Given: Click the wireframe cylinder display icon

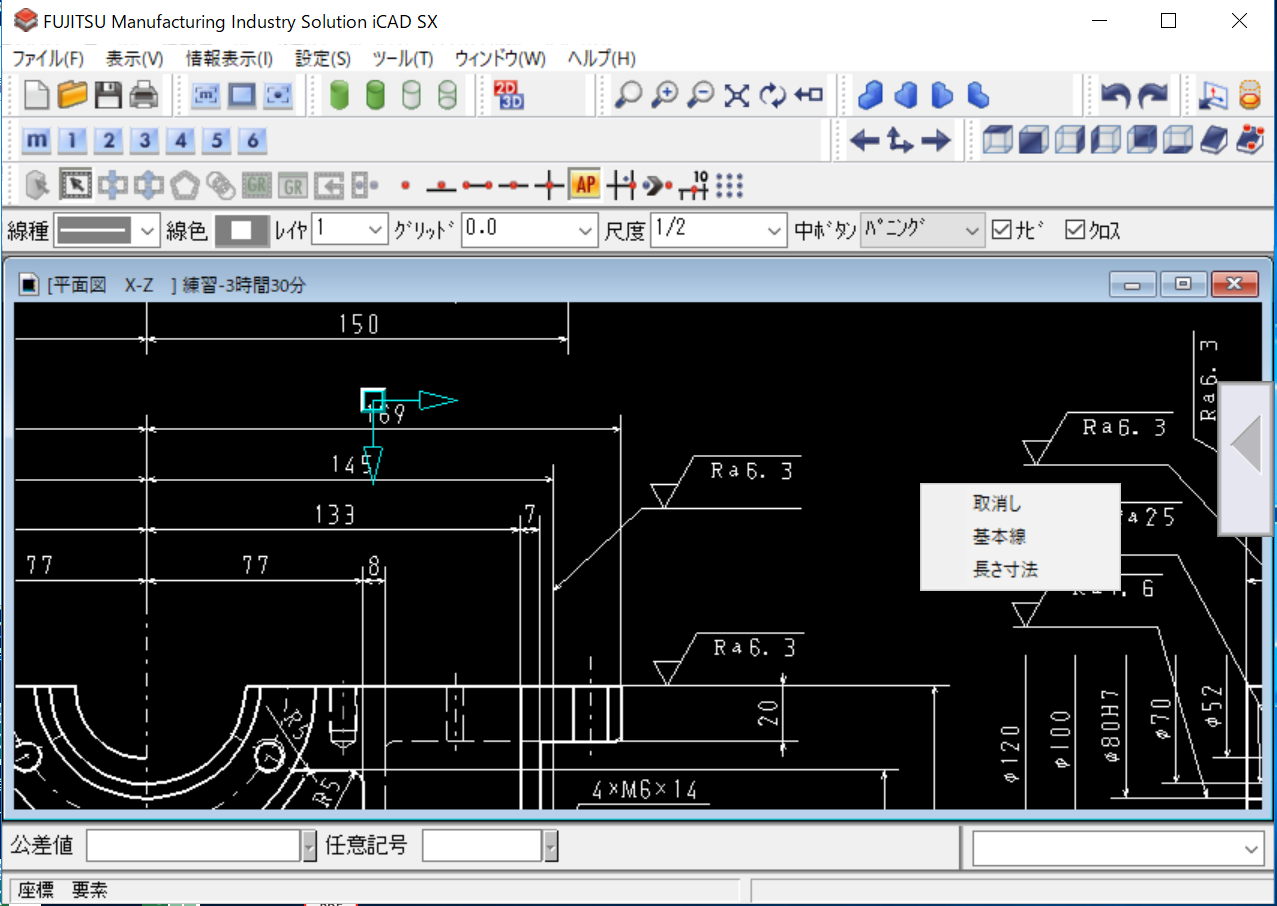Looking at the screenshot, I should point(411,95).
